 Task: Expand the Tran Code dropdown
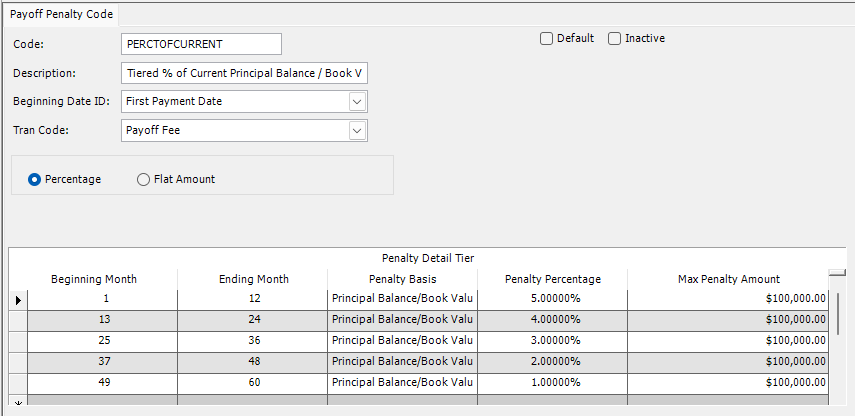pos(357,131)
